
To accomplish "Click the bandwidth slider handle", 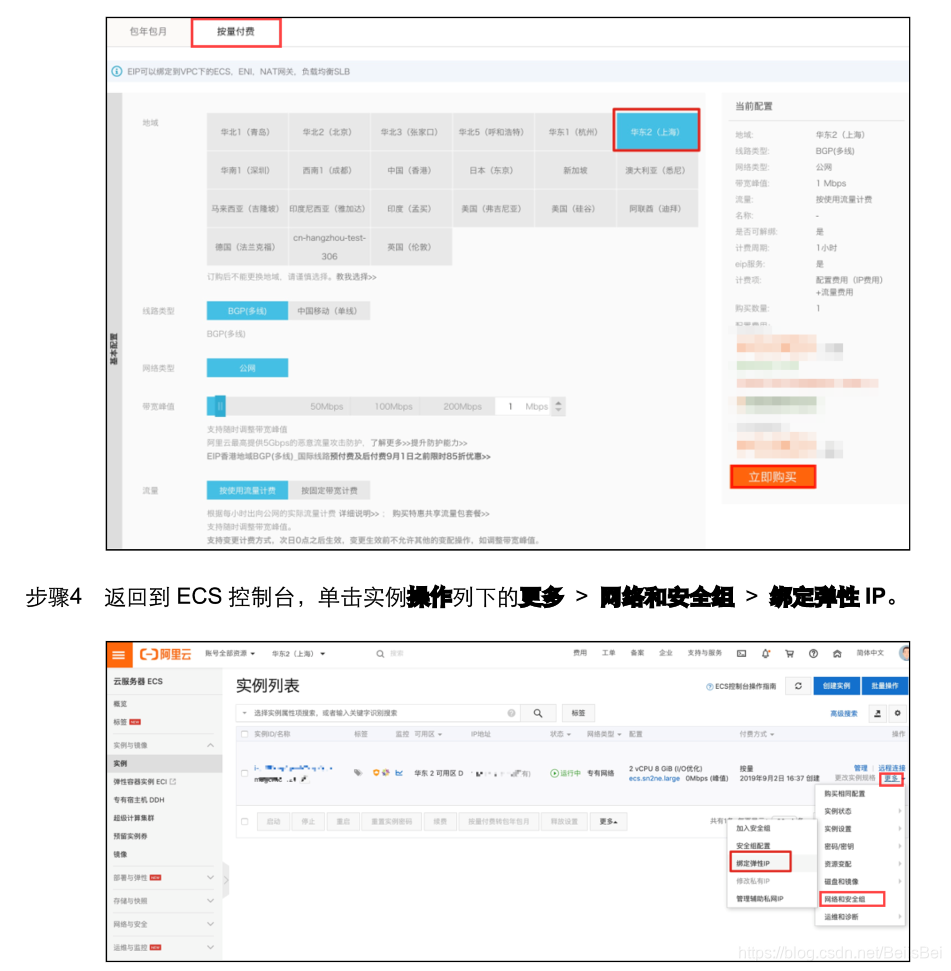I will (x=219, y=406).
